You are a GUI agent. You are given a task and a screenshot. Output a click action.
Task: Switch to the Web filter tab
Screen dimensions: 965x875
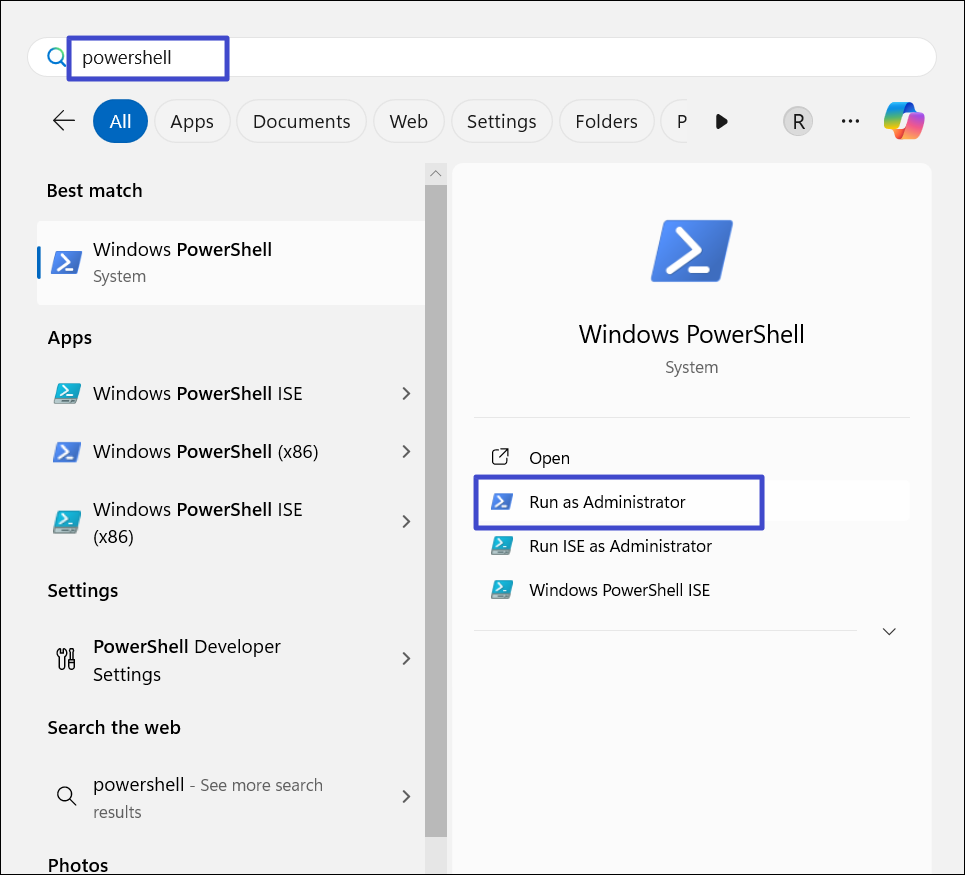408,121
